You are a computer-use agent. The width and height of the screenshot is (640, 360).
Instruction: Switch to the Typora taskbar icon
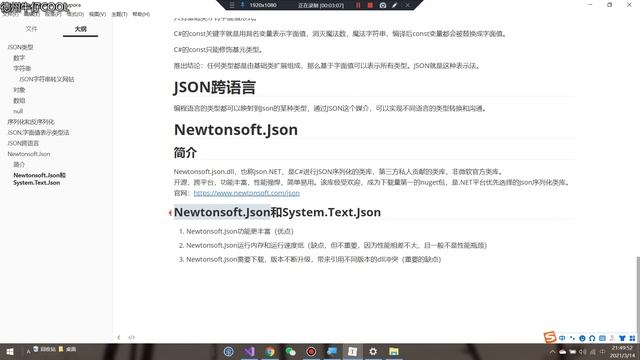tap(353, 351)
